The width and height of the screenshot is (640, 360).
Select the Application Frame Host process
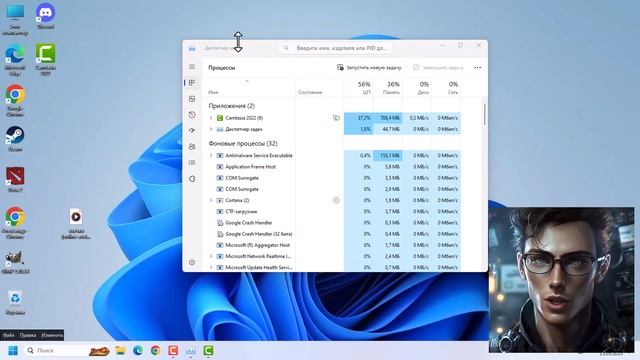coord(250,167)
